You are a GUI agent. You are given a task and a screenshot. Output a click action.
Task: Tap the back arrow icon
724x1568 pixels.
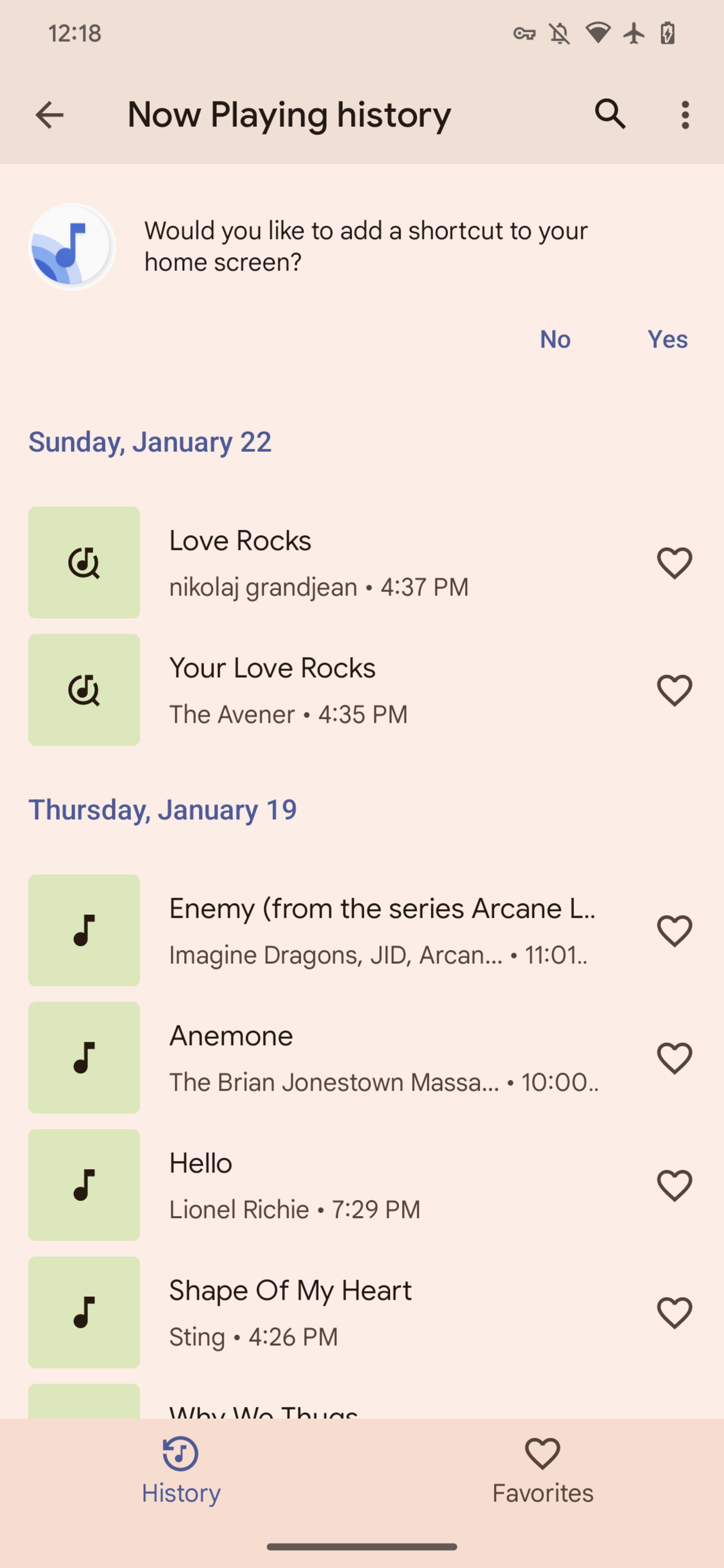[49, 115]
